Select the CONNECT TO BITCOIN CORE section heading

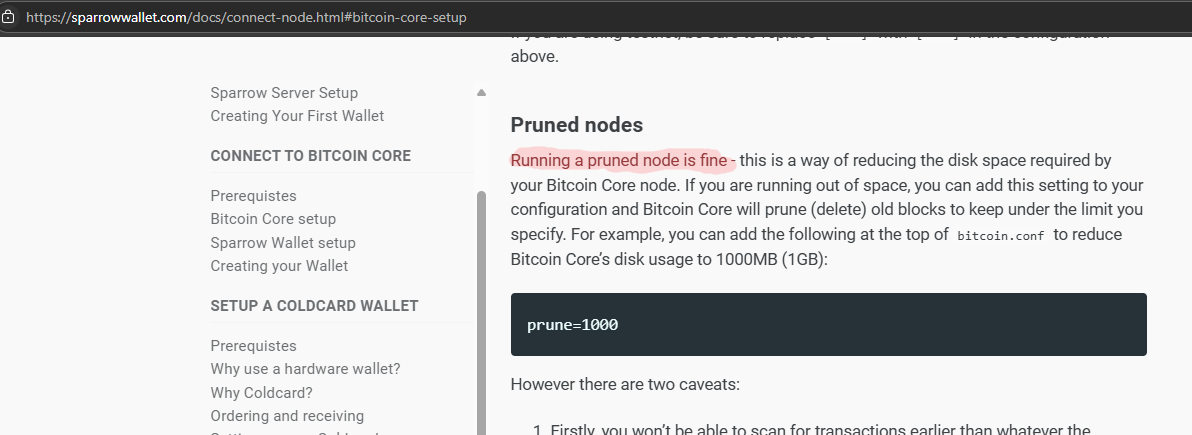(x=310, y=156)
